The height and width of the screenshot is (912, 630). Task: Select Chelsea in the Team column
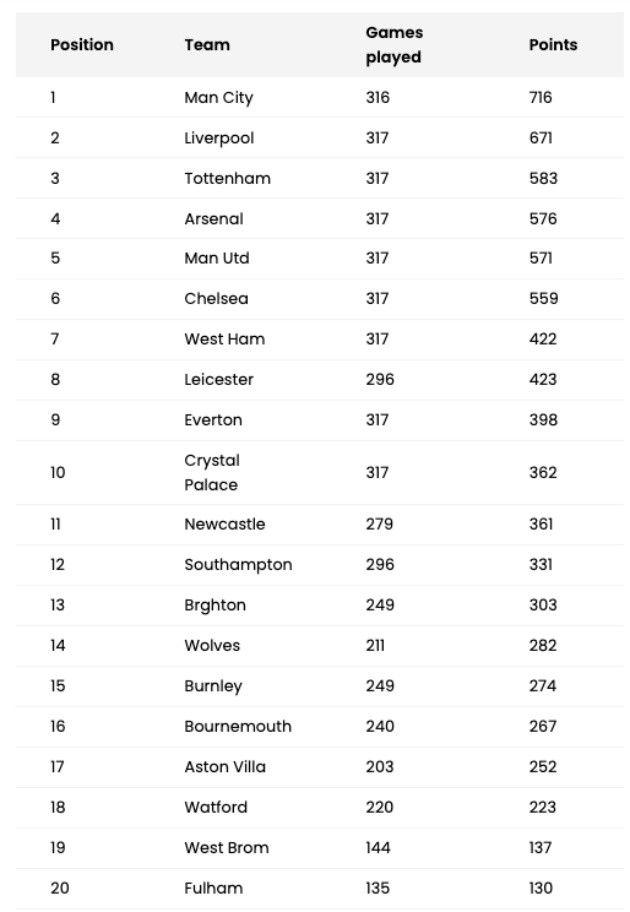tap(216, 299)
